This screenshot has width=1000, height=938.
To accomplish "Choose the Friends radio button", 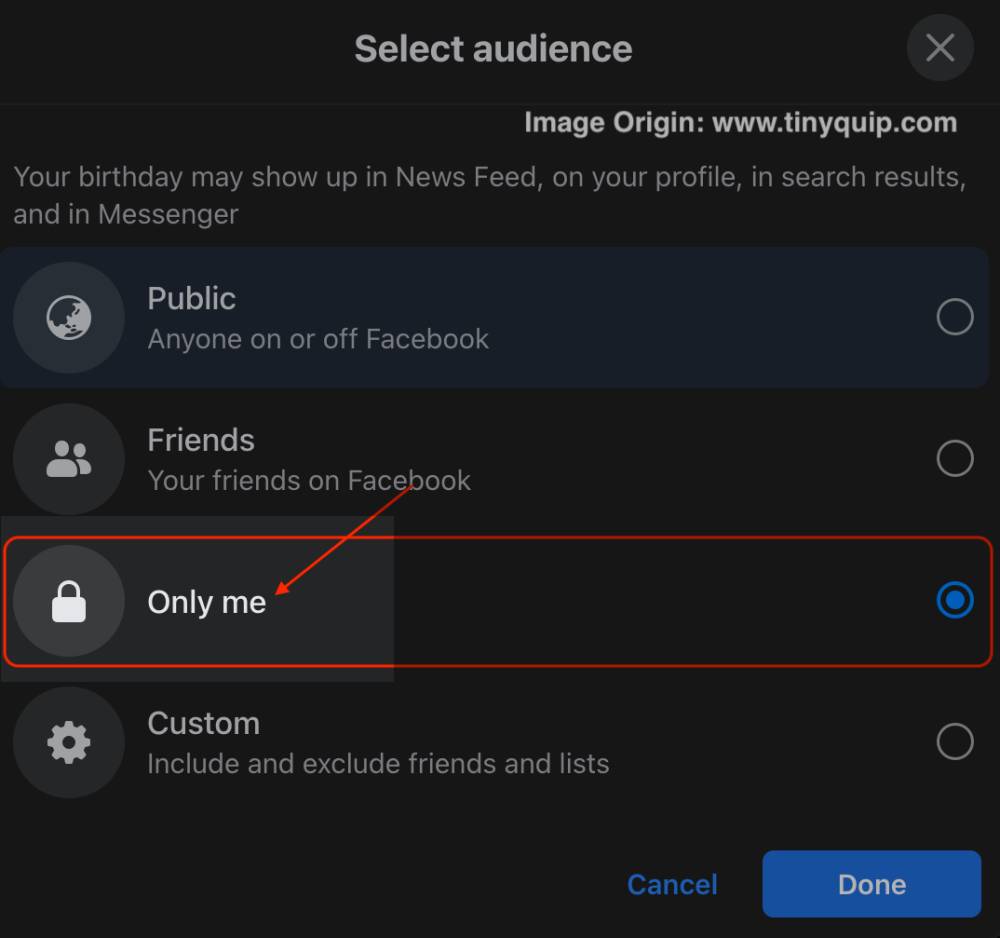I will tap(955, 459).
